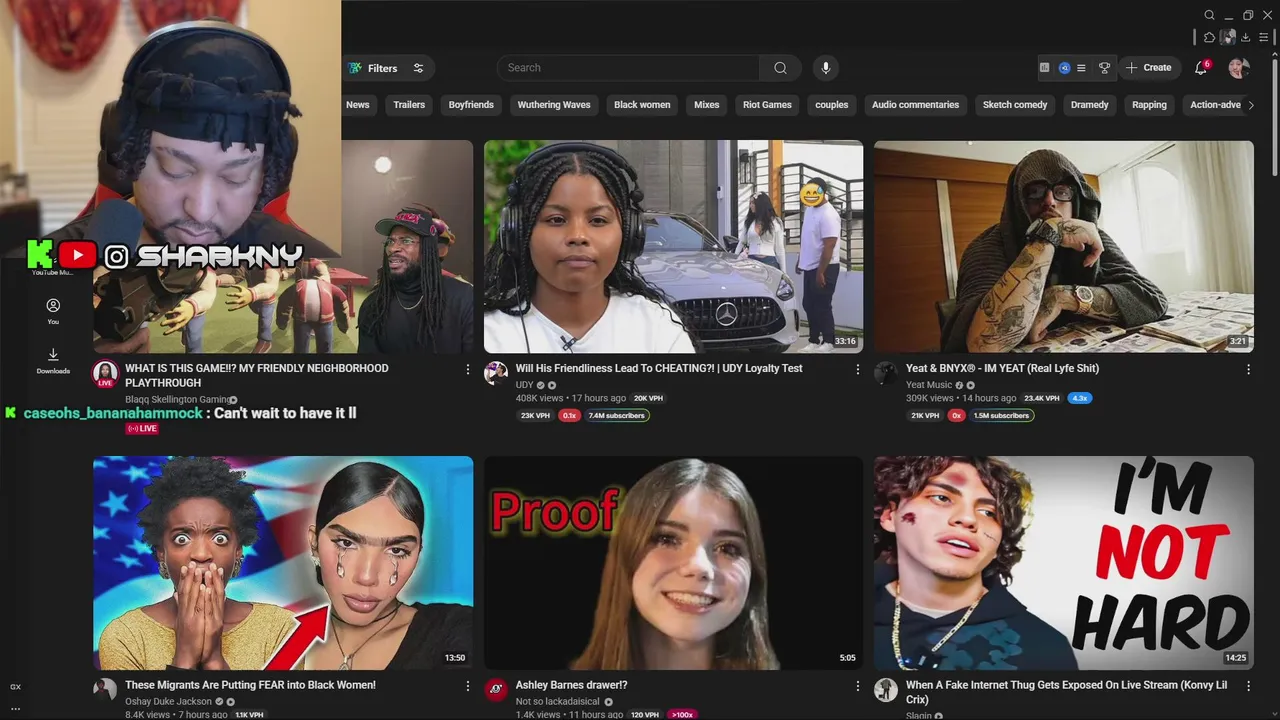Open video title Yeat & BNYX IM YEAT
The height and width of the screenshot is (720, 1280).
(x=1002, y=369)
